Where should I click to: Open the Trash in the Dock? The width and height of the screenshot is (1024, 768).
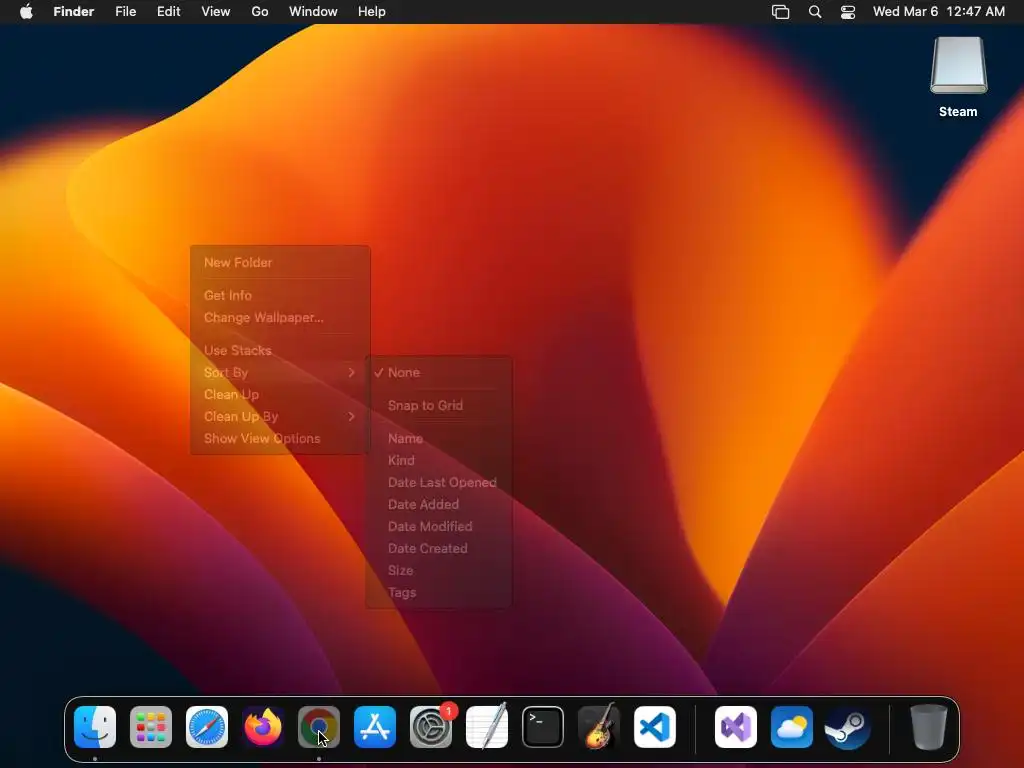(x=929, y=727)
